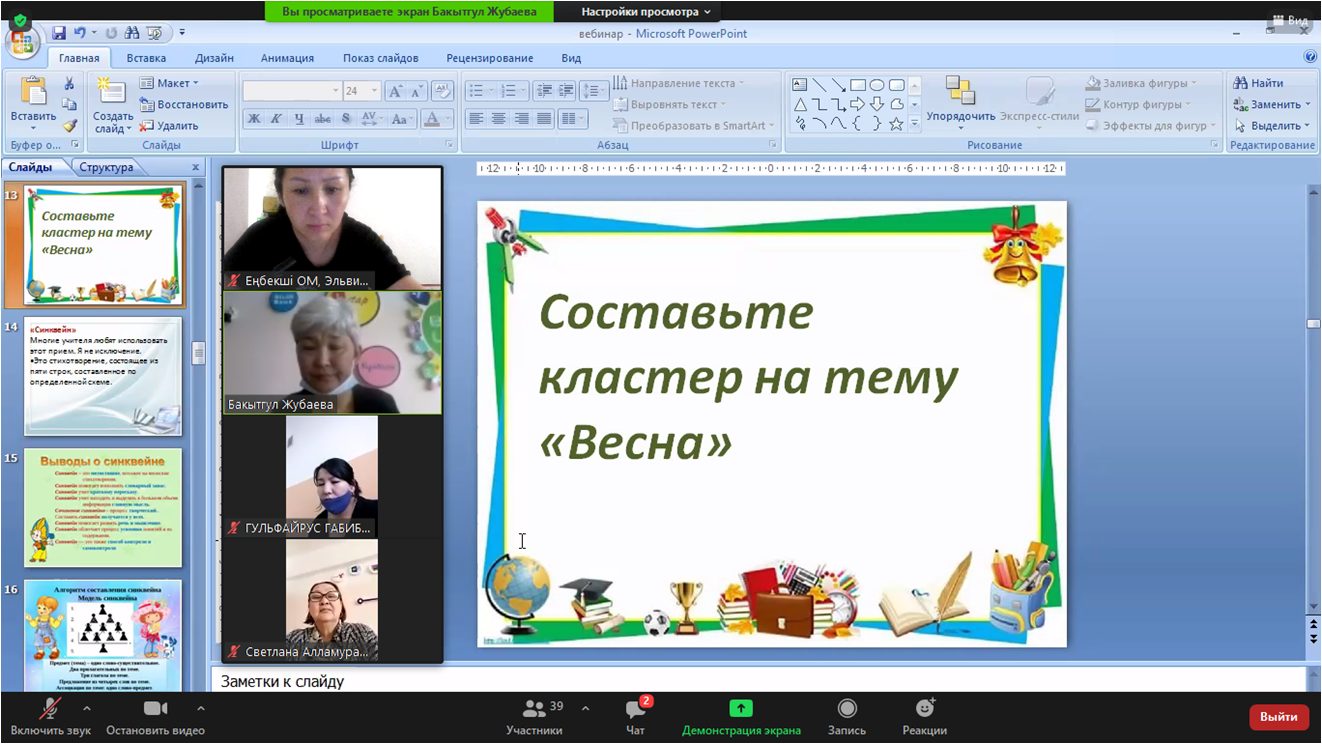1322x744 pixels.
Task: Toggle bold text formatting
Action: pyautogui.click(x=254, y=119)
